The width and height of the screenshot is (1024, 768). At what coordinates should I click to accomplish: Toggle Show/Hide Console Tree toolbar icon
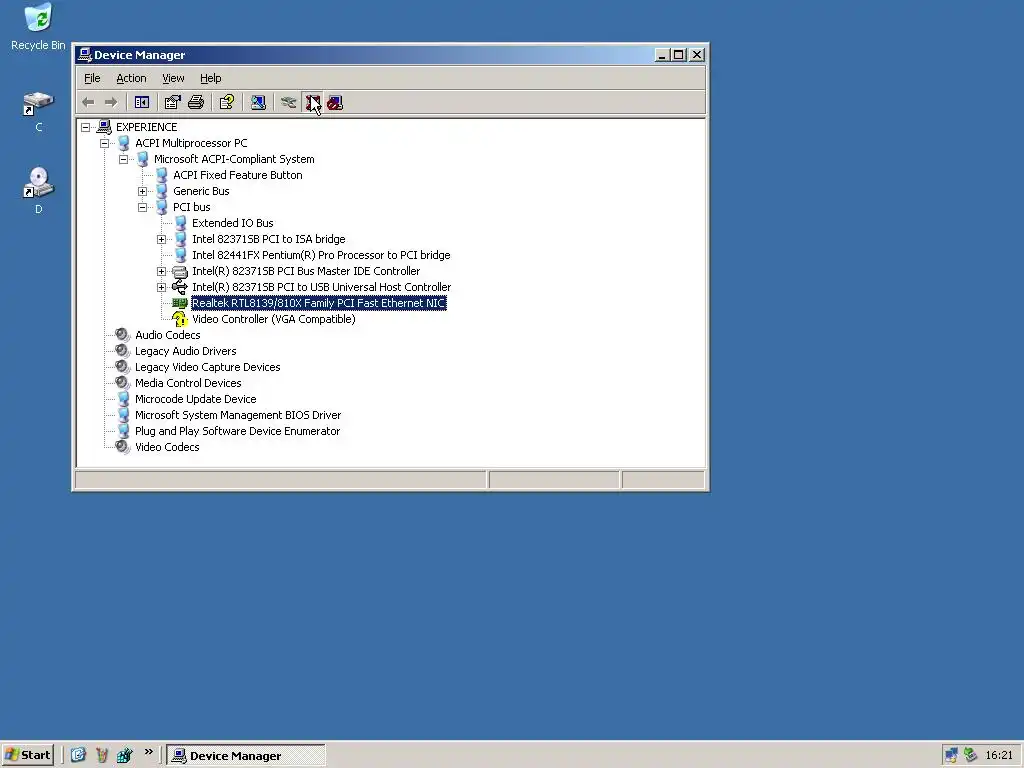[x=142, y=103]
